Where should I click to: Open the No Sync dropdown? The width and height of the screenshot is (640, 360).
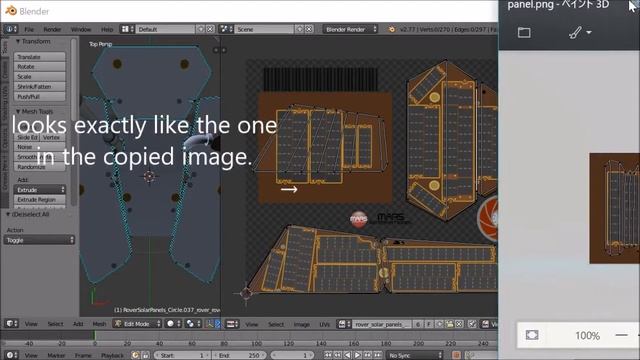point(415,355)
